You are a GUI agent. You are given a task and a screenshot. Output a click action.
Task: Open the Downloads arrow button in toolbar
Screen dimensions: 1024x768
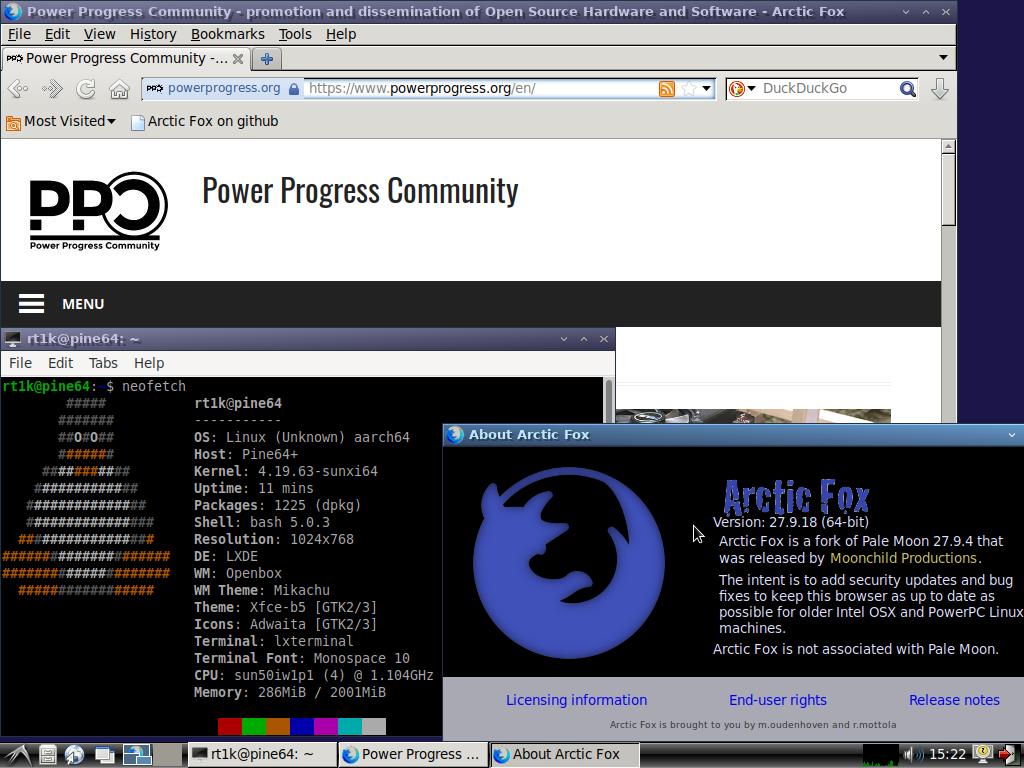(x=940, y=88)
